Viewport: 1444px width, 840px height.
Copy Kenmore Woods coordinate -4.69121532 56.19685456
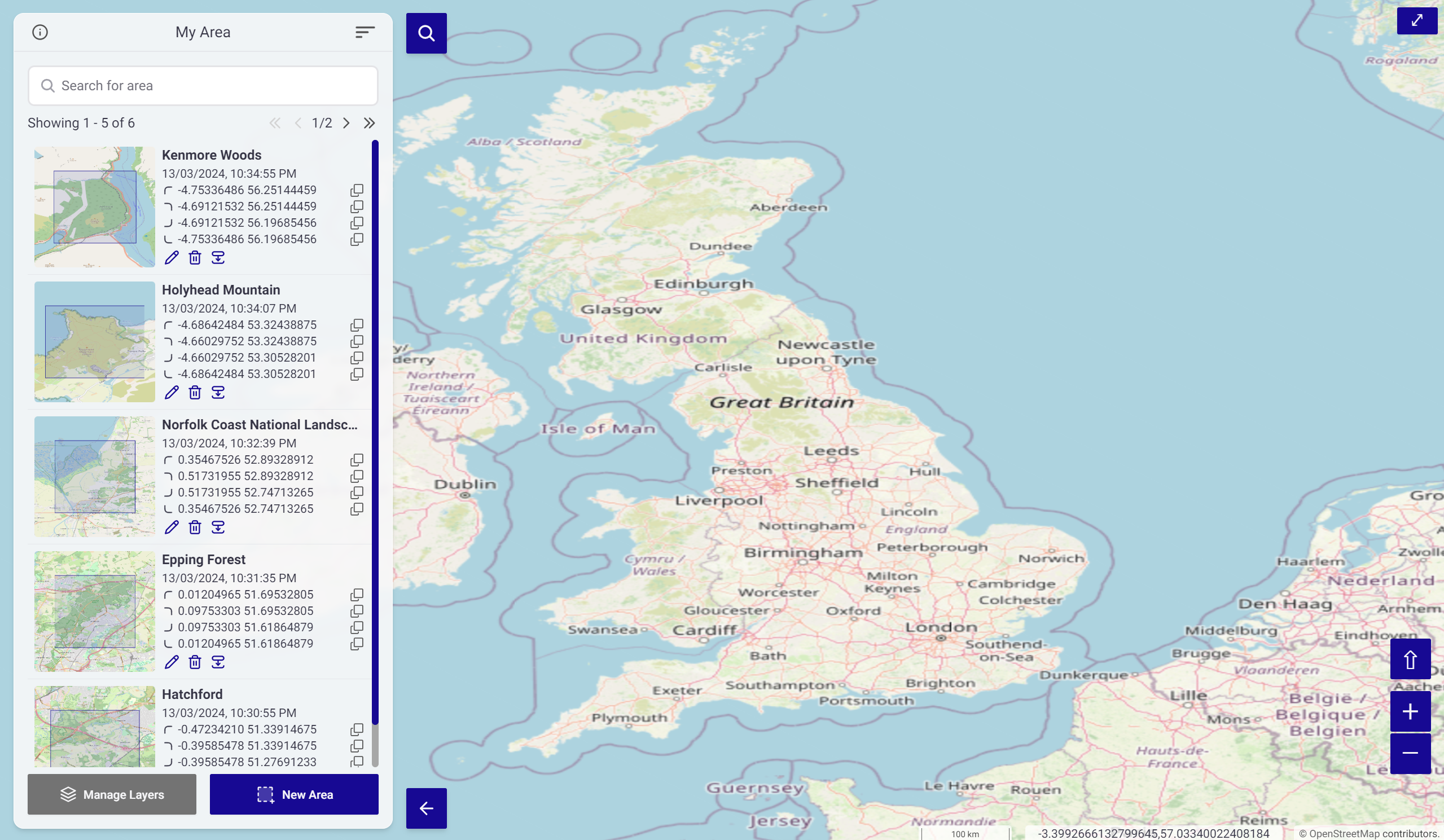[357, 223]
